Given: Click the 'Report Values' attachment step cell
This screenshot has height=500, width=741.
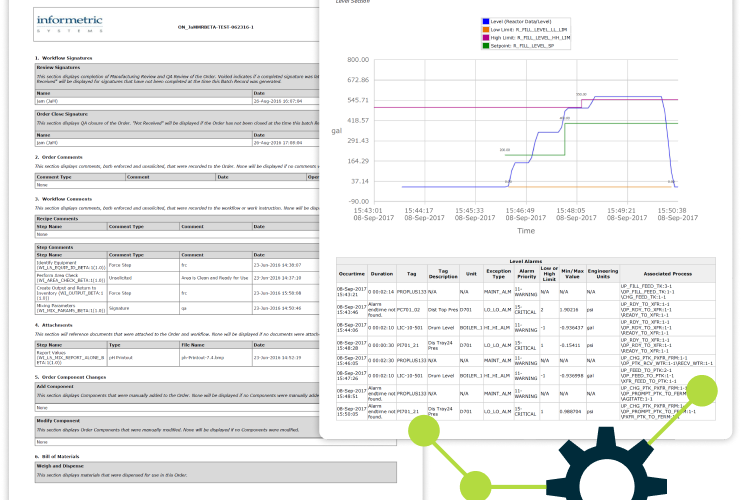Looking at the screenshot, I should 71,358.
